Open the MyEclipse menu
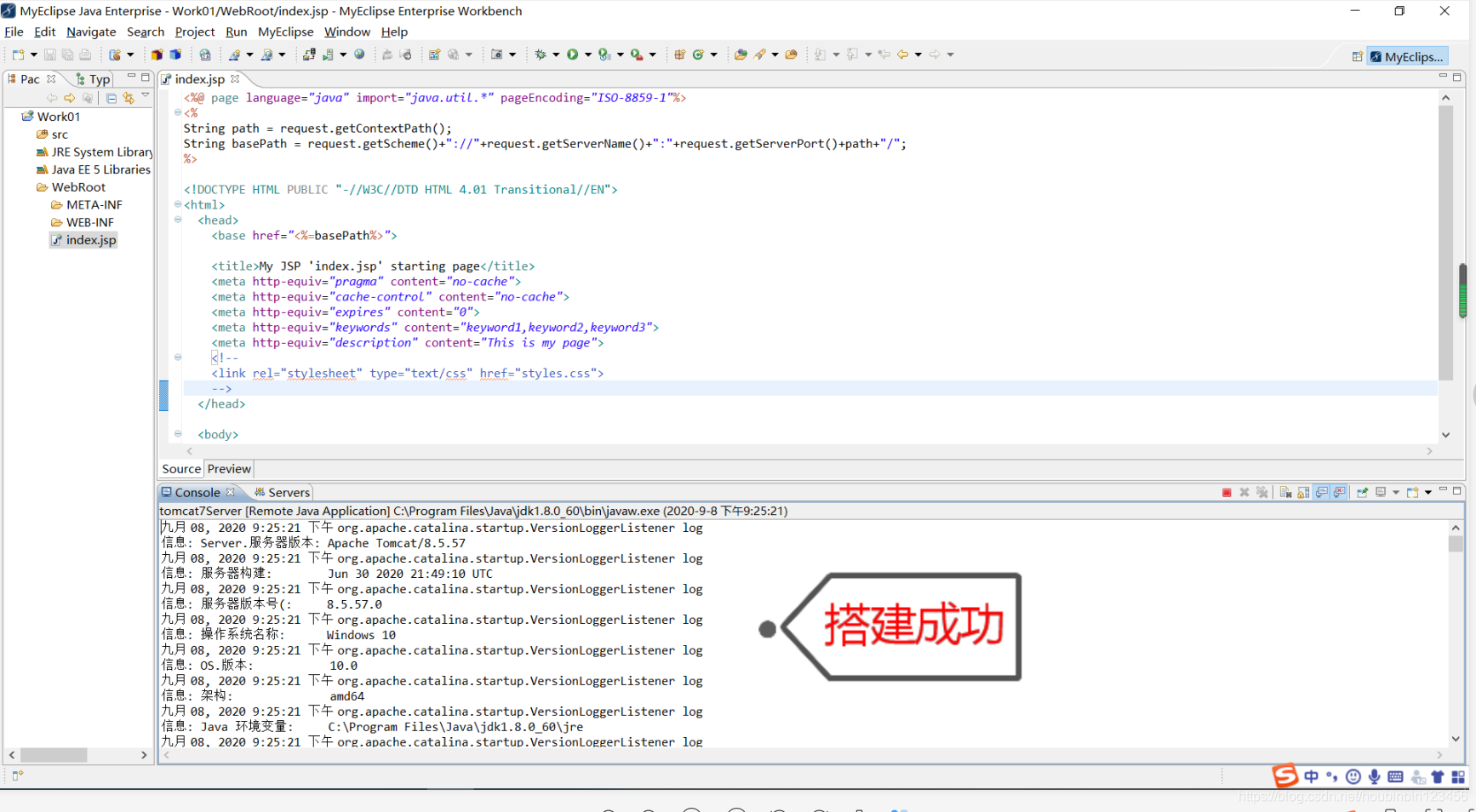This screenshot has width=1476, height=812. (286, 31)
